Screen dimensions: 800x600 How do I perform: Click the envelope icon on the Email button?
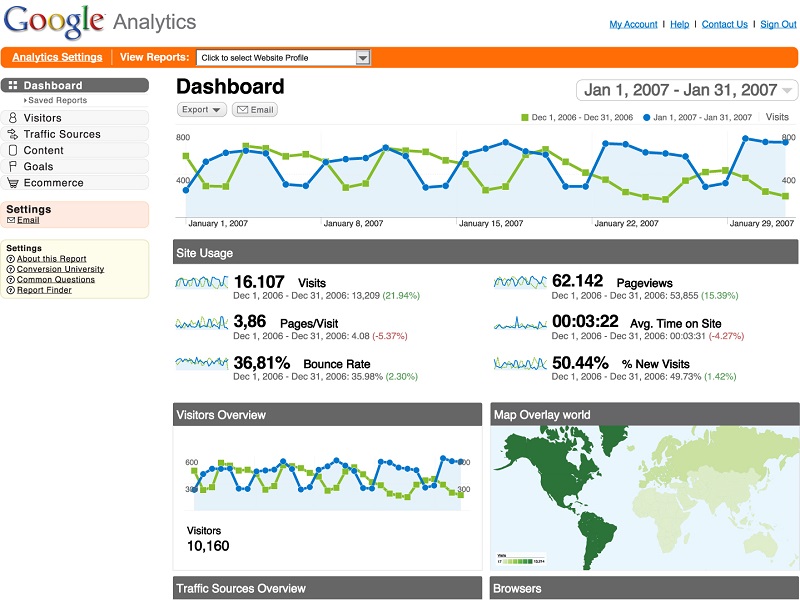coord(242,110)
